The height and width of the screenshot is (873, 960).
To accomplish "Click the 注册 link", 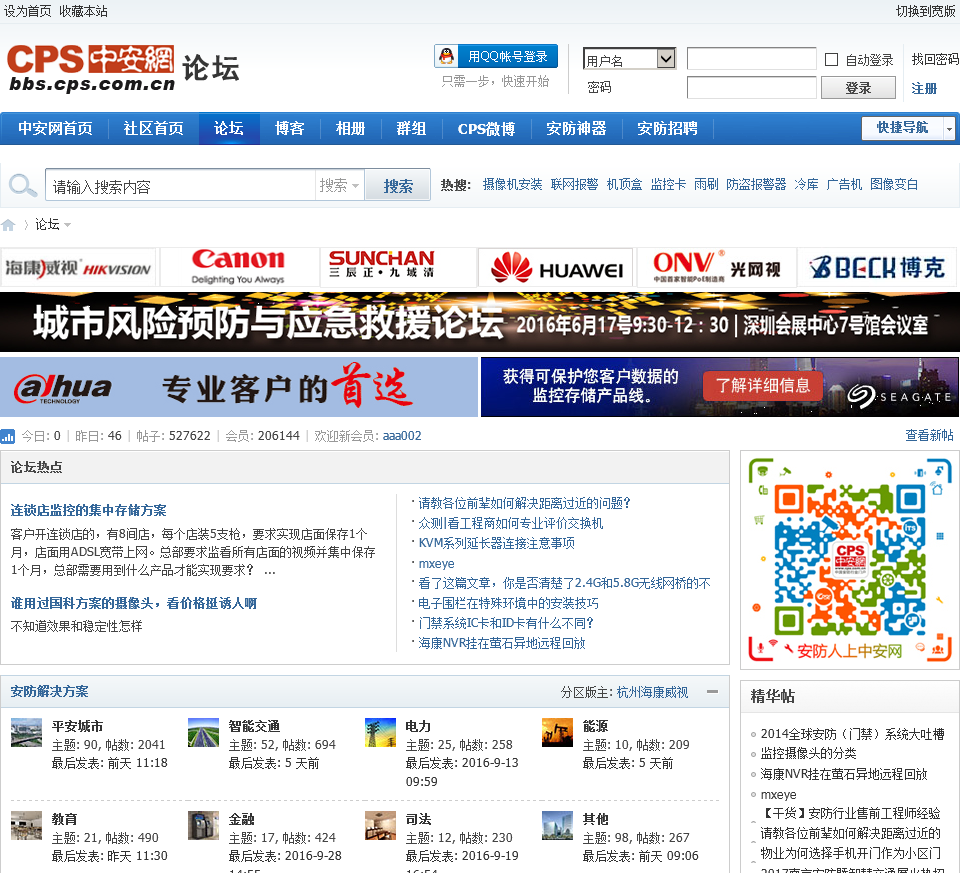I will 924,88.
